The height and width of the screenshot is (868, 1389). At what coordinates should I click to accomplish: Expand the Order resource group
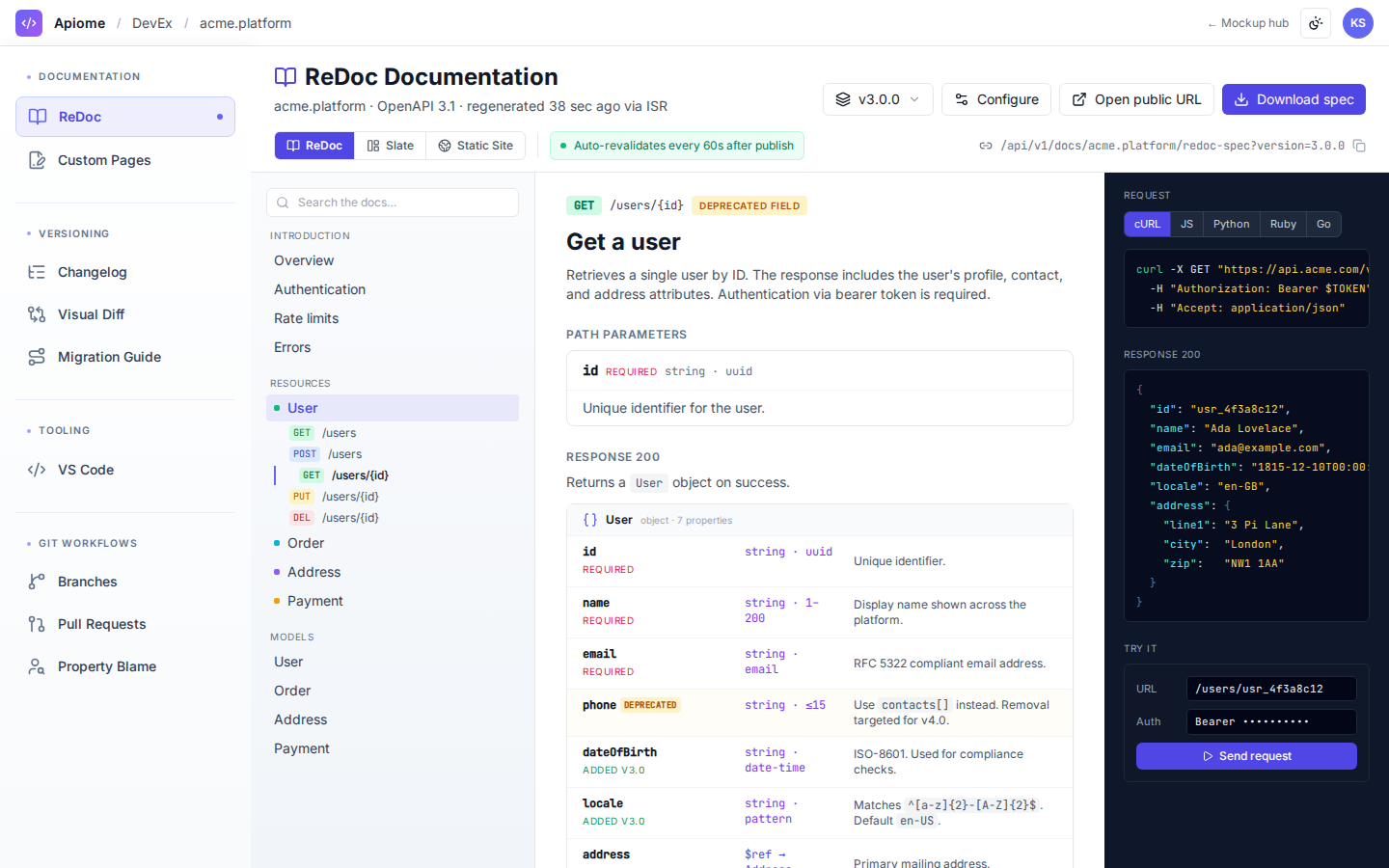click(x=393, y=543)
